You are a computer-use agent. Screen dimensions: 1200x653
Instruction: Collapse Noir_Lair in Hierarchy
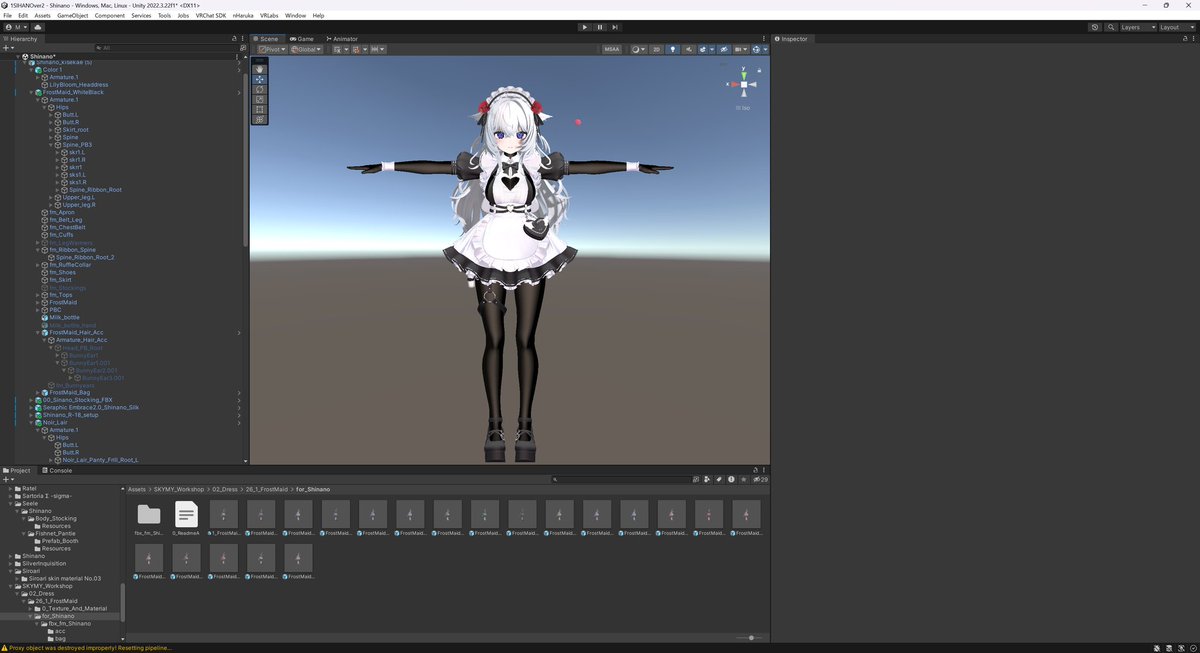point(31,422)
